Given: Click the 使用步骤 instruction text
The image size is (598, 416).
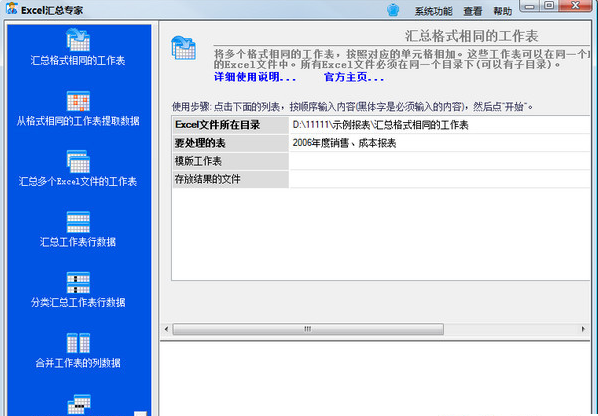Looking at the screenshot, I should click(352, 107).
